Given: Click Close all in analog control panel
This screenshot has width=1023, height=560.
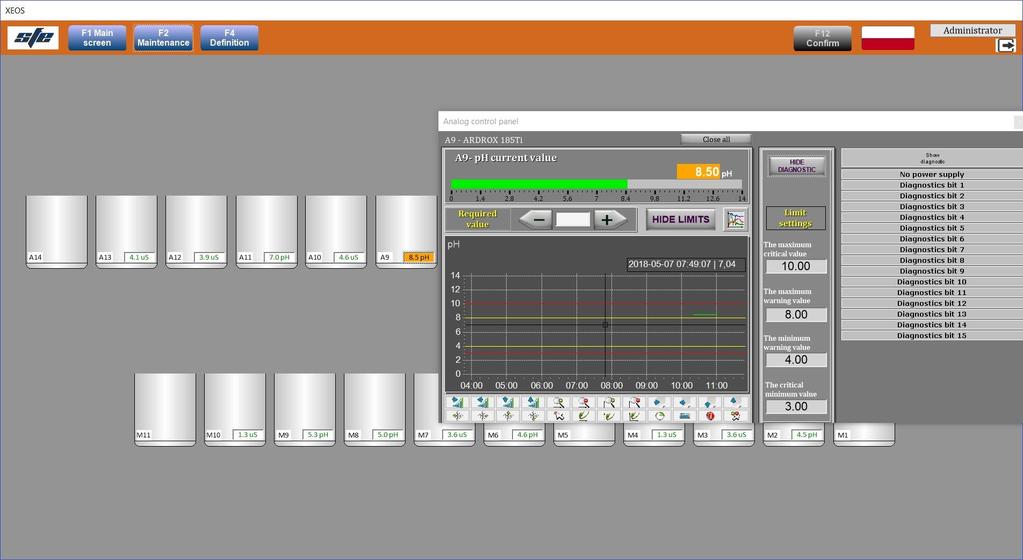Looking at the screenshot, I should [716, 139].
